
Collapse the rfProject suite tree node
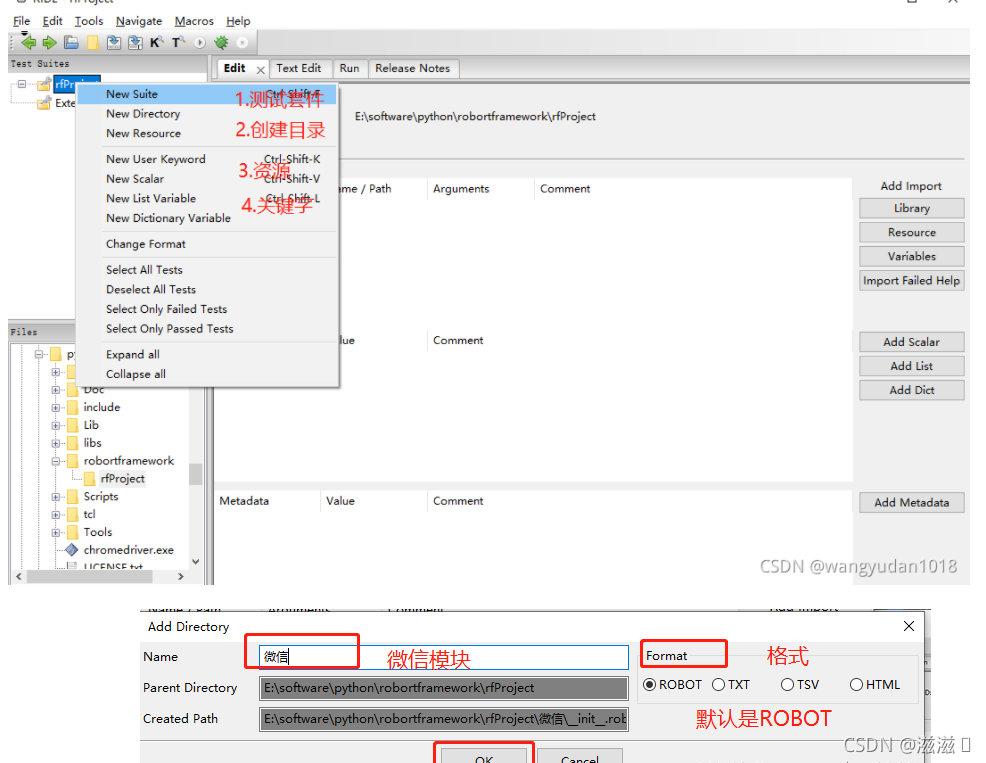(x=22, y=84)
